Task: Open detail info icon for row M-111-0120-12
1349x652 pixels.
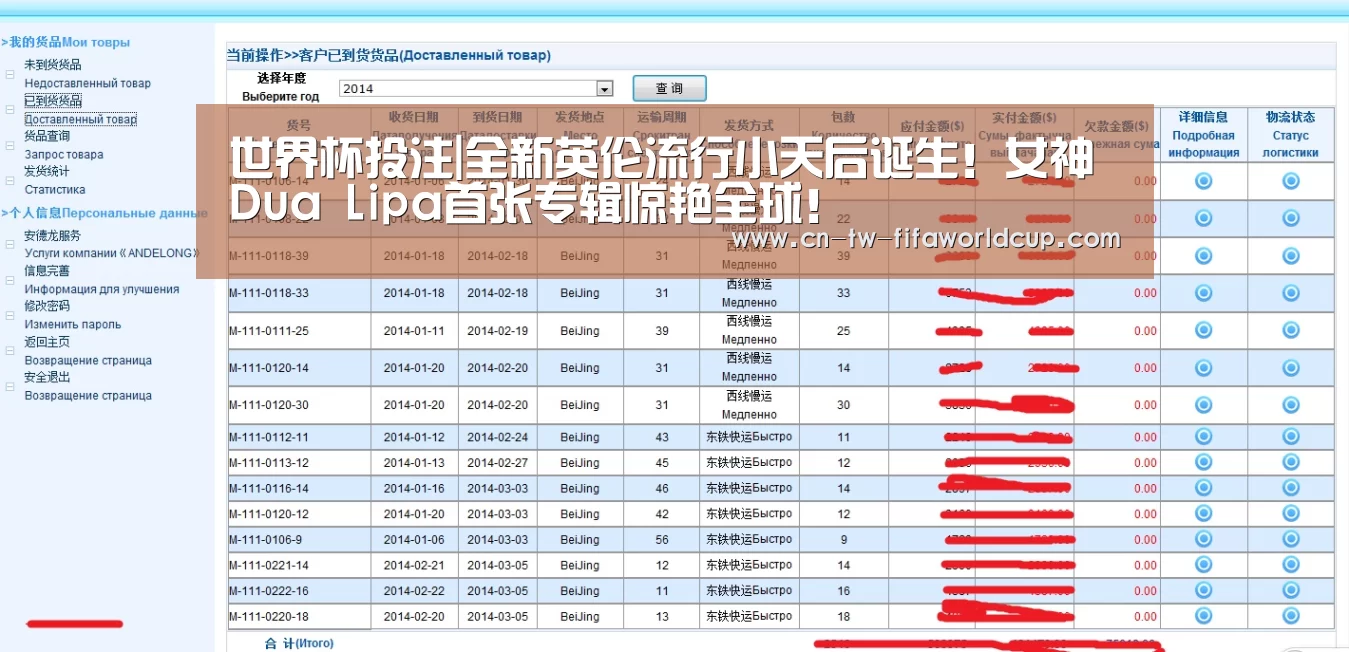Action: coord(1204,514)
